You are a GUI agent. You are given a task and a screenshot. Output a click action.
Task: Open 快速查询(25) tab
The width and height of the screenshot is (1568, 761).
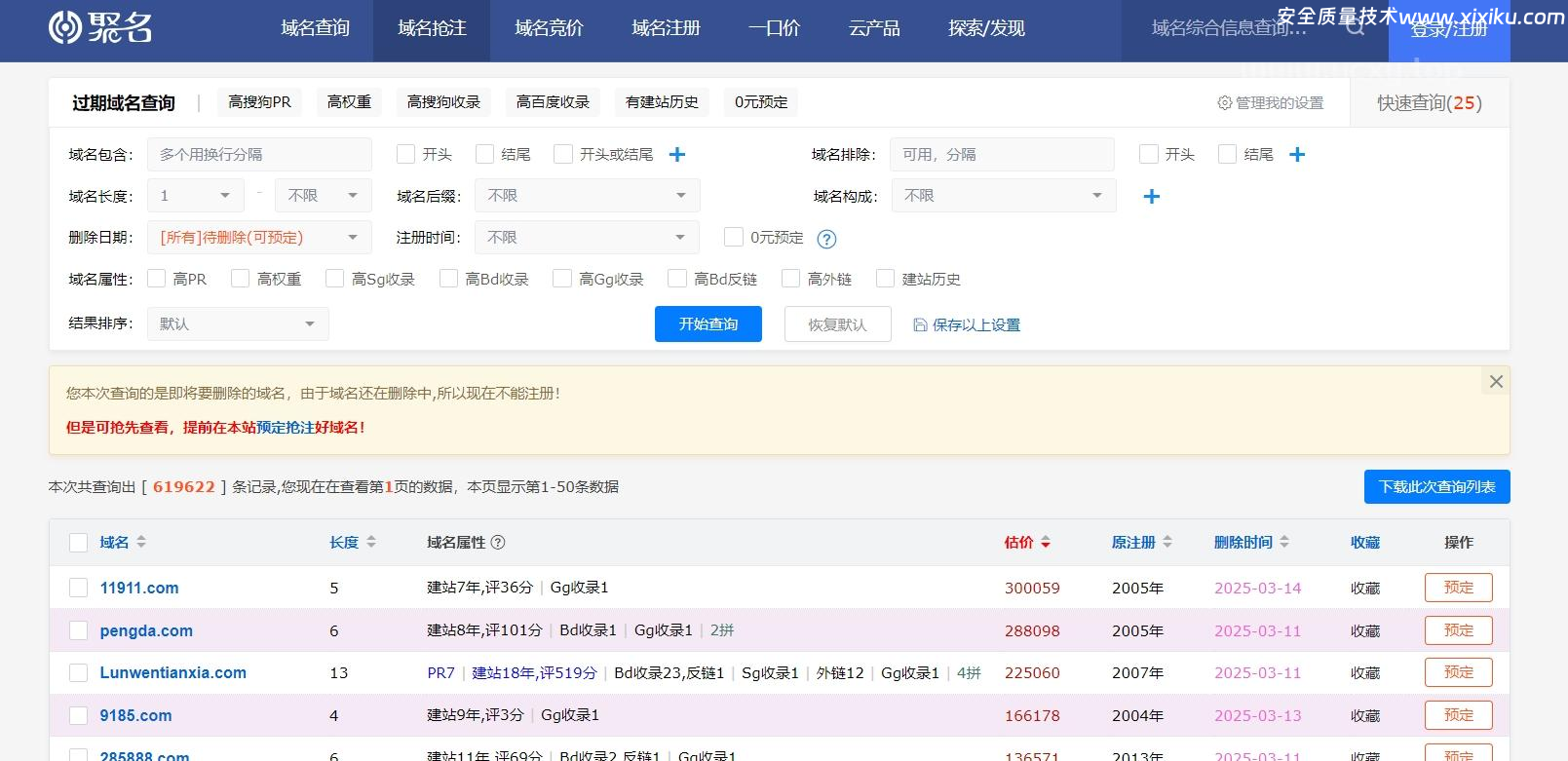click(x=1429, y=103)
